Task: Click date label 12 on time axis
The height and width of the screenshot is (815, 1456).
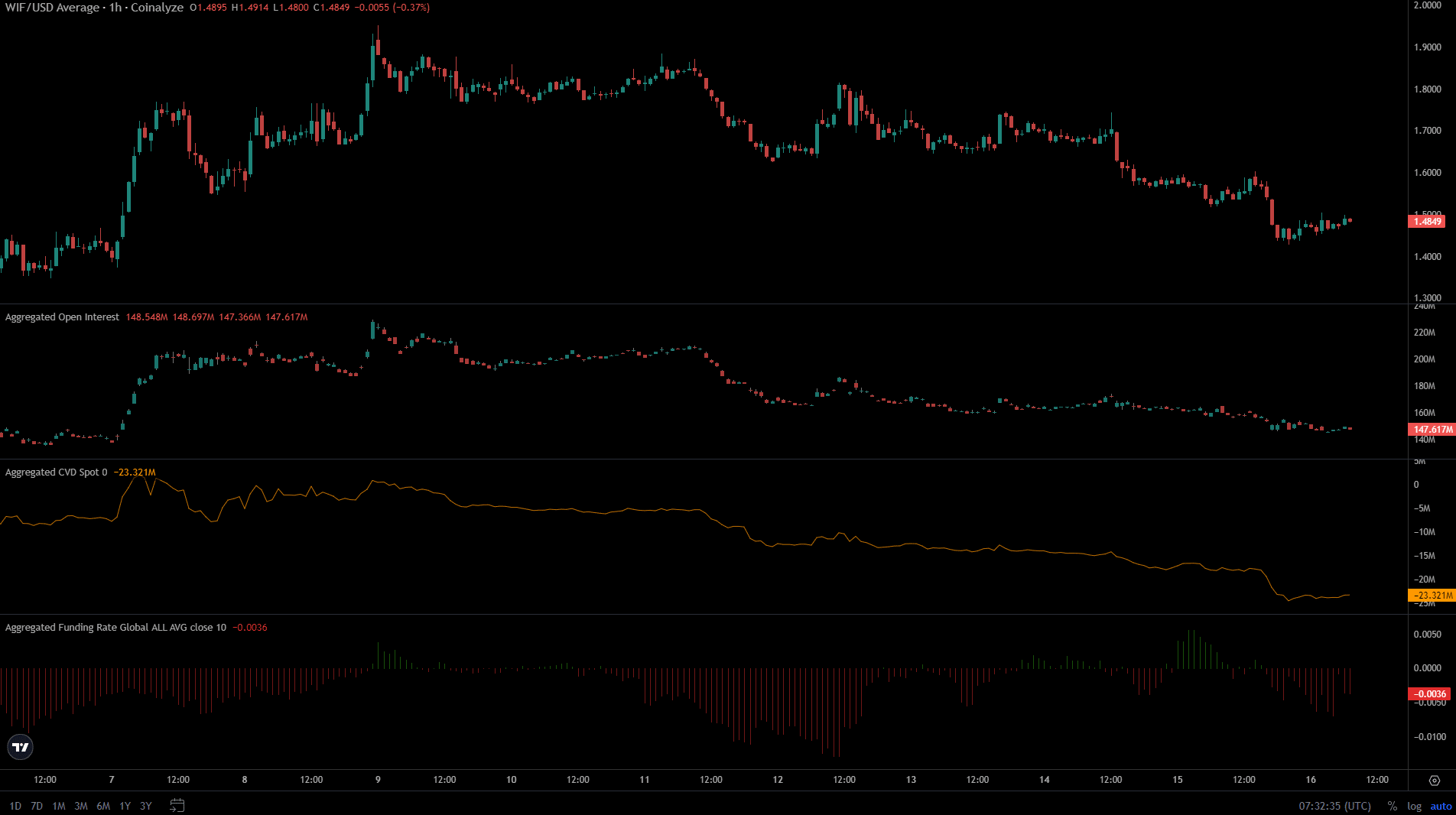Action: (x=778, y=780)
